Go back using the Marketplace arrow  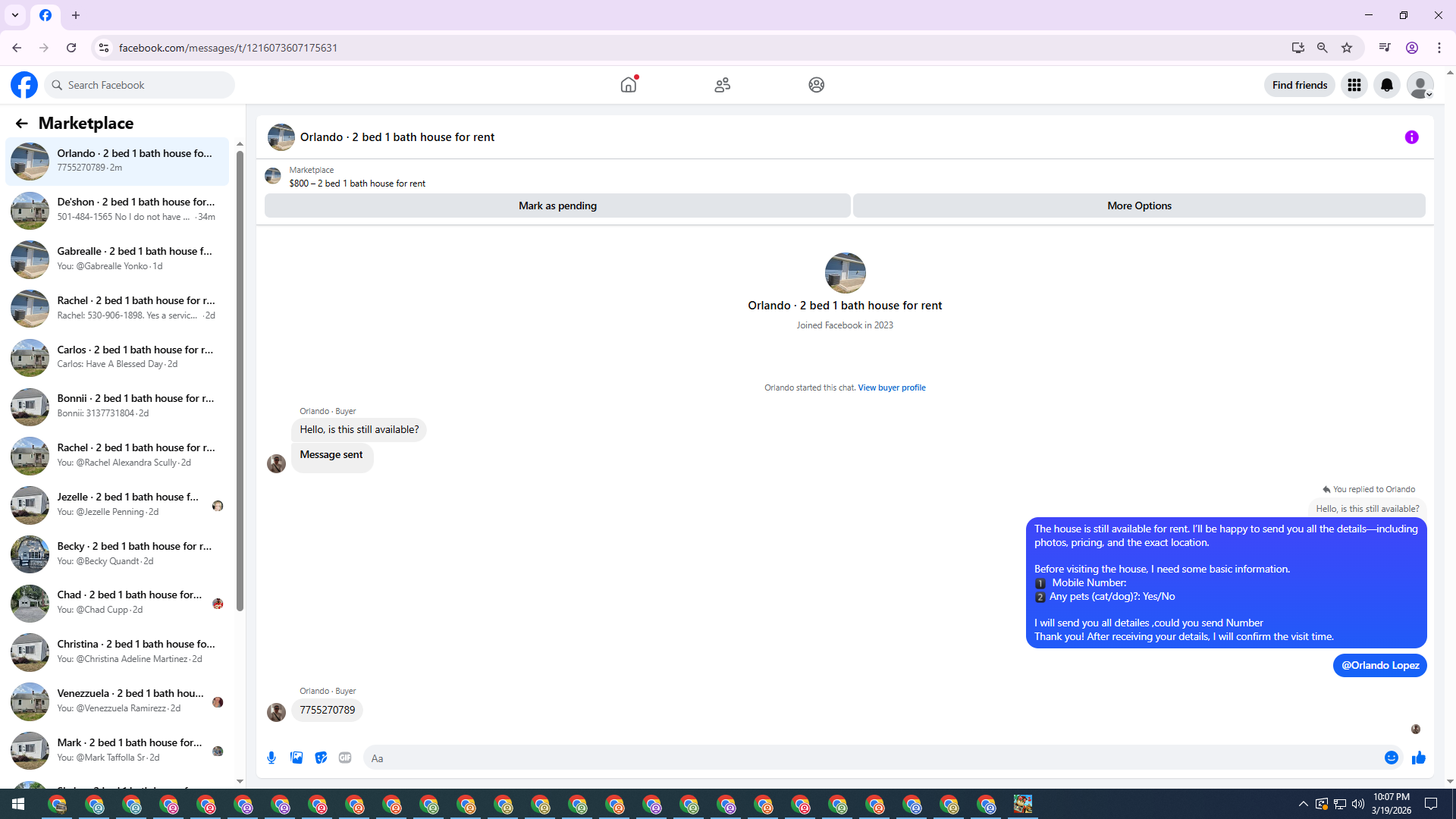pos(21,124)
